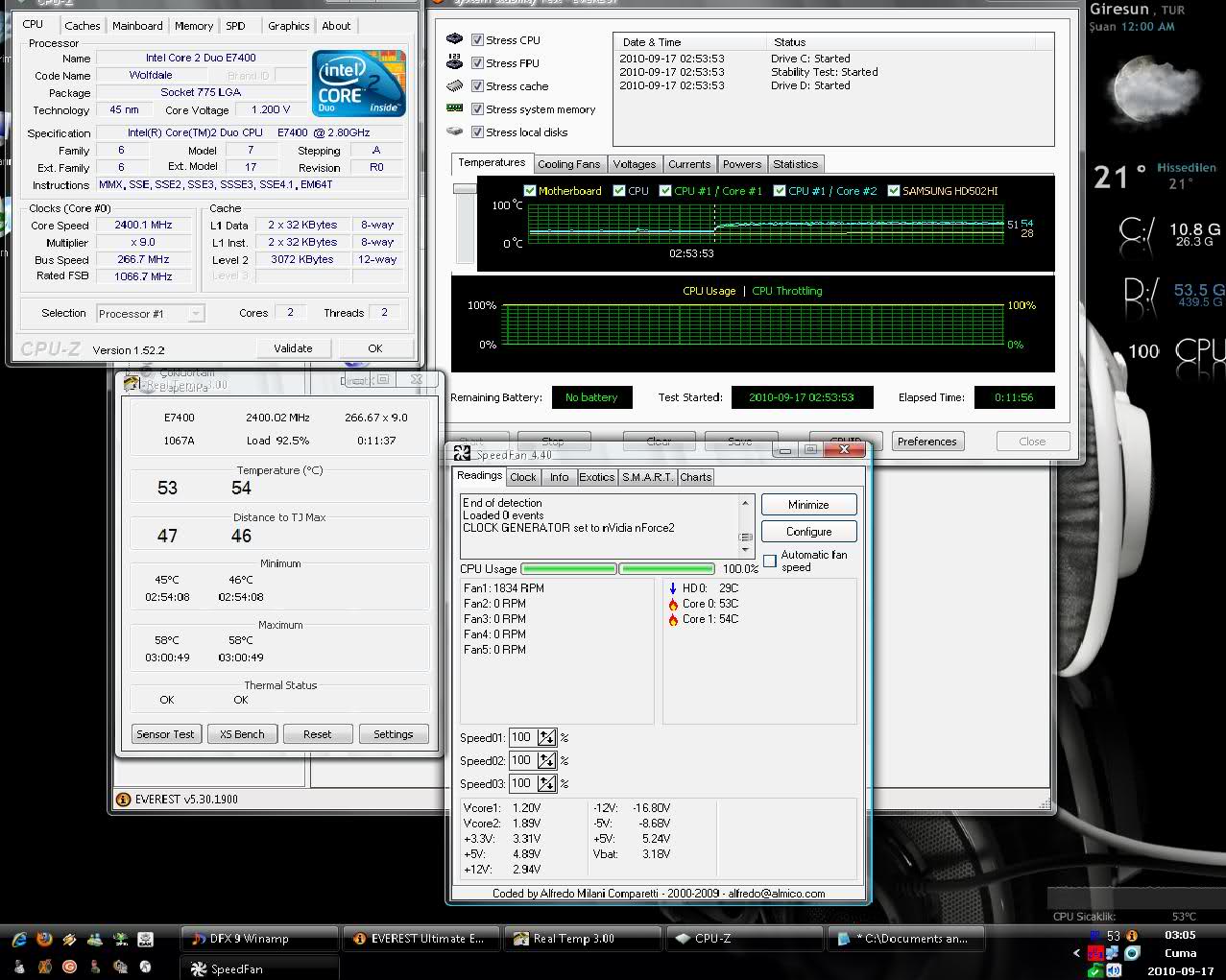Screen dimensions: 1226x980
Task: Click the red G quick launch icon
Action: 69,967
